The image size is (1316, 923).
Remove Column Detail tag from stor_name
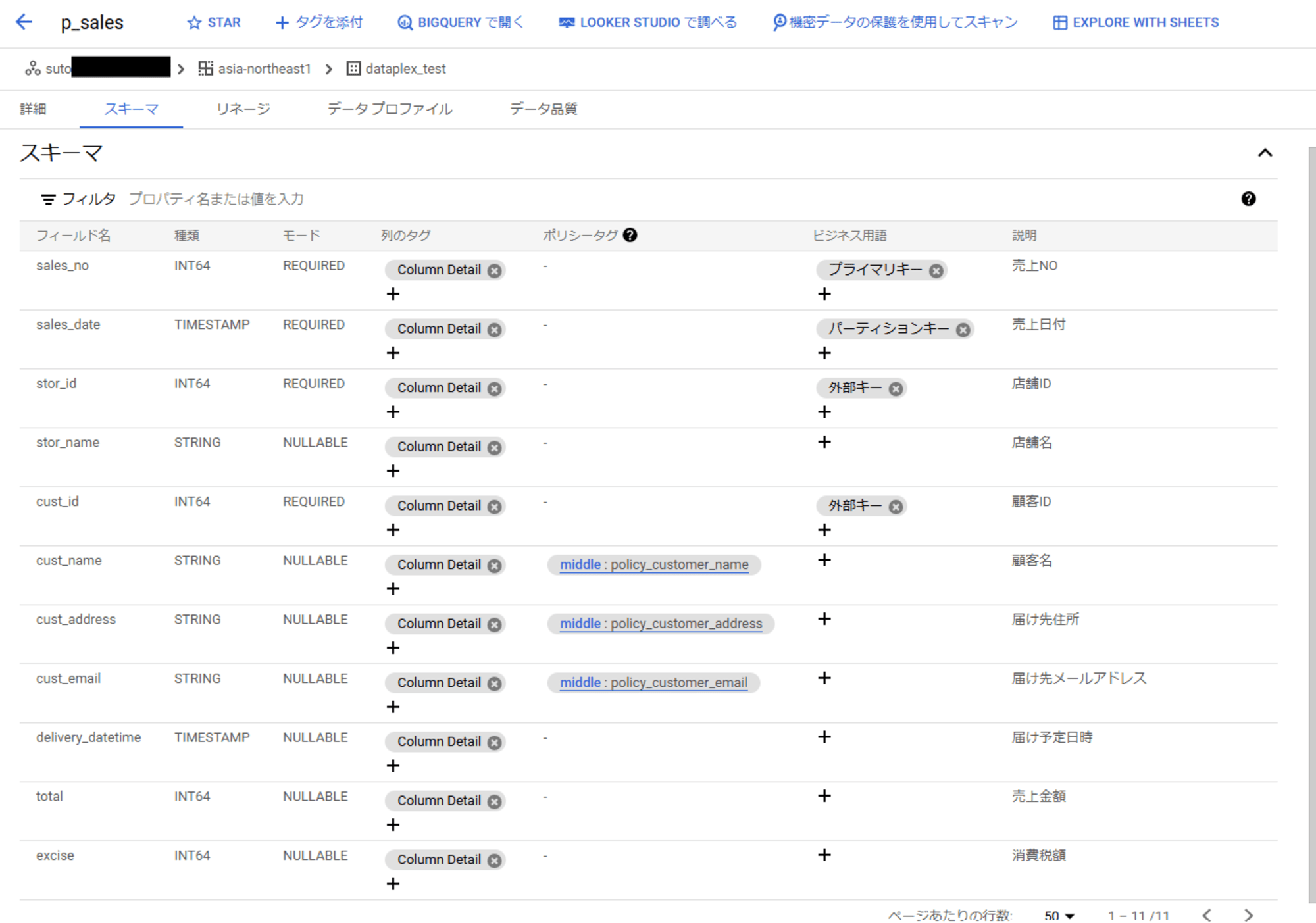point(495,447)
